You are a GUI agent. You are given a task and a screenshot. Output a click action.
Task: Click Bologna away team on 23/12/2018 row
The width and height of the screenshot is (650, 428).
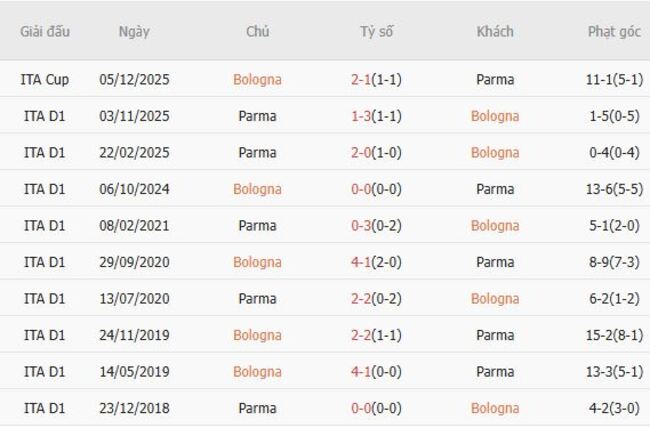coord(495,408)
